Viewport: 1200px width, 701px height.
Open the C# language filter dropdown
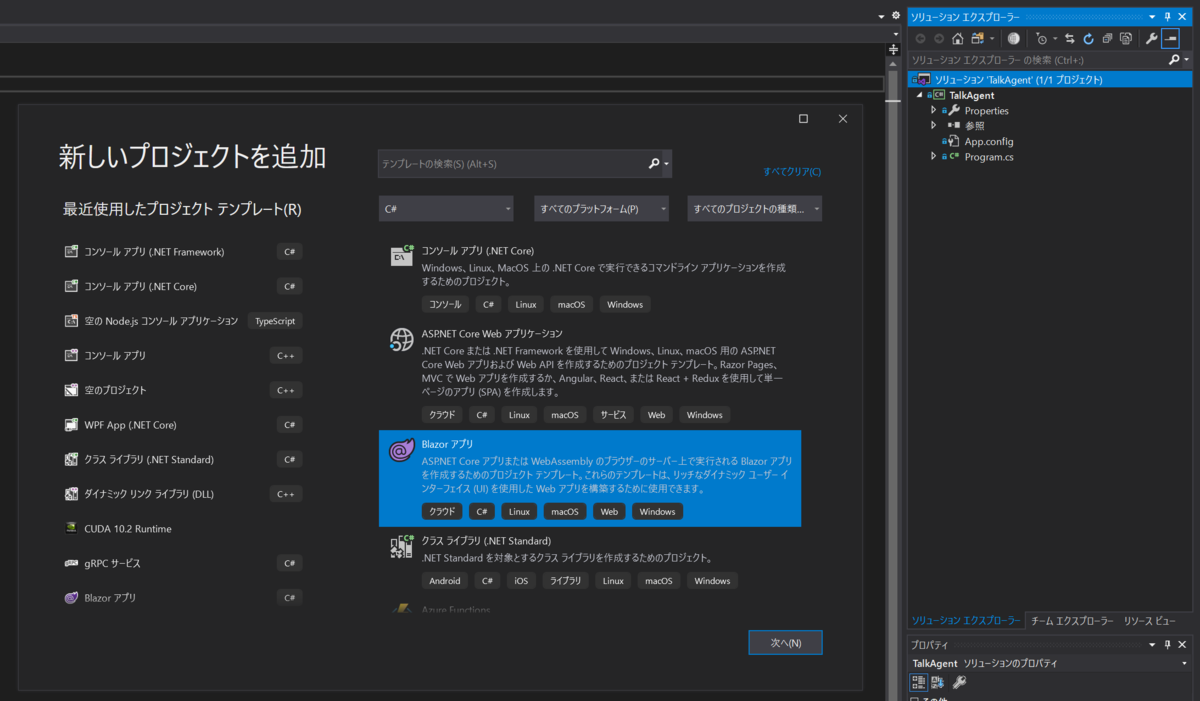pos(446,209)
